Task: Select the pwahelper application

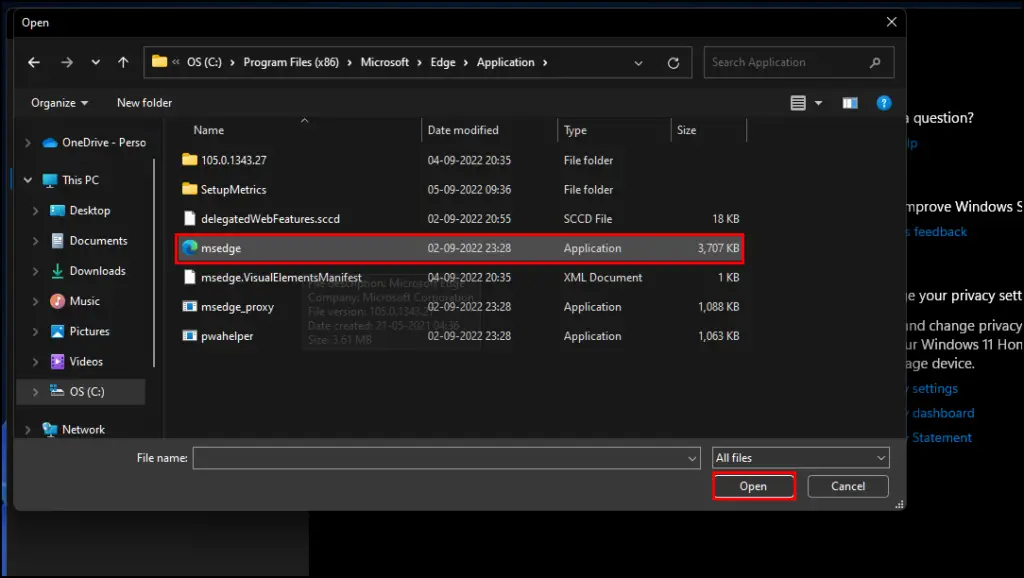Action: [460, 336]
